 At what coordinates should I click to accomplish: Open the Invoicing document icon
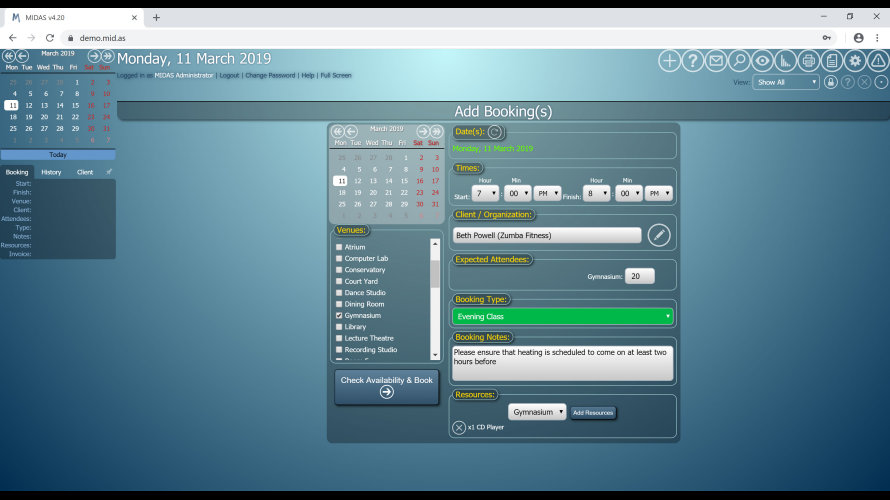click(x=832, y=61)
